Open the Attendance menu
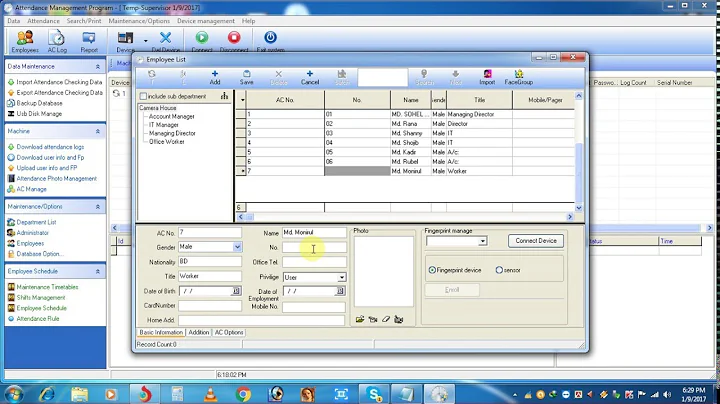 pos(43,21)
